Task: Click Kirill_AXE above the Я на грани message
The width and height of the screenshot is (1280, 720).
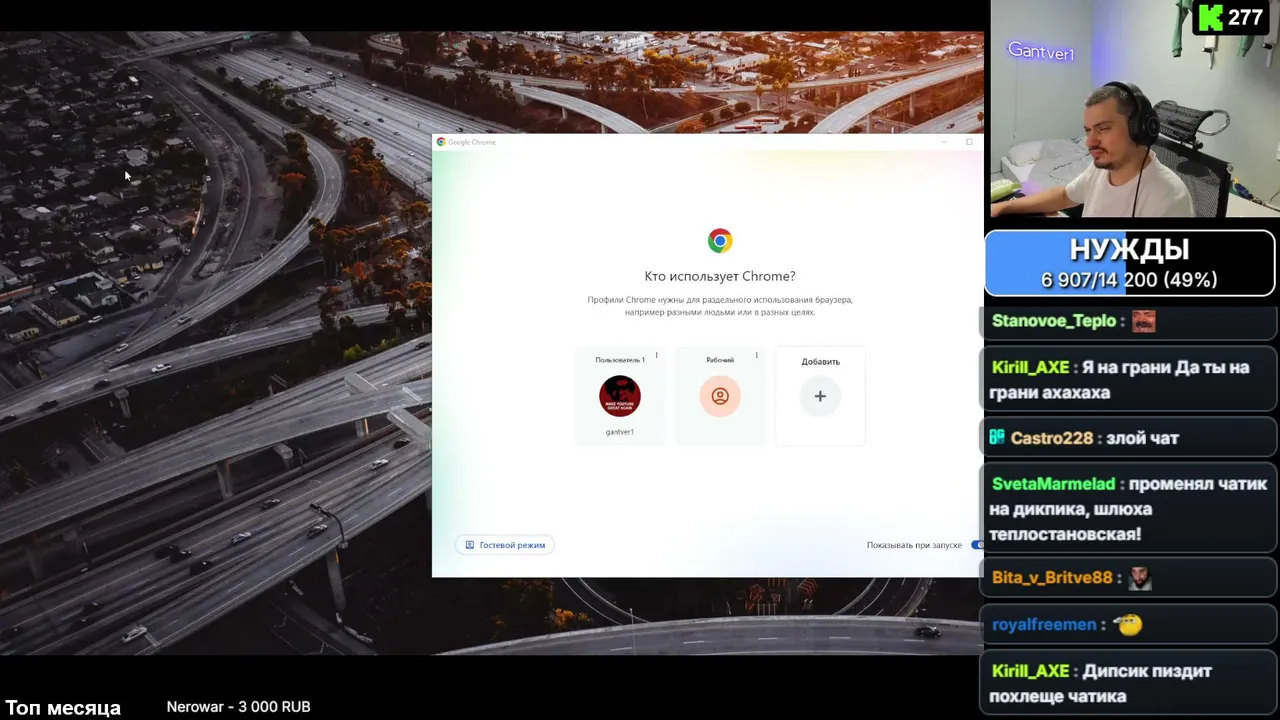Action: click(x=1031, y=367)
